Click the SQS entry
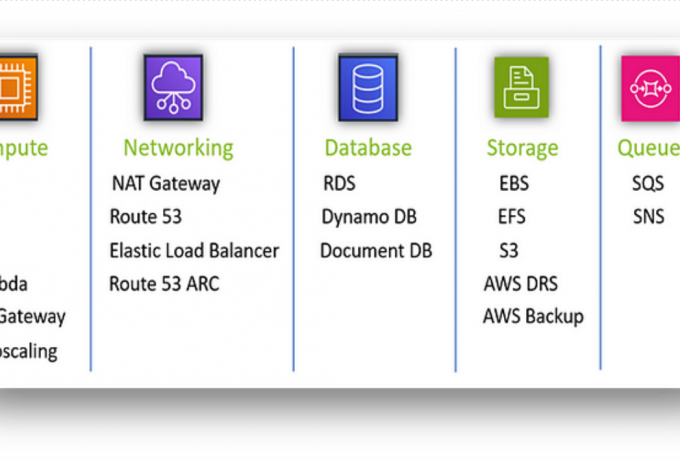680x460 pixels. tap(648, 183)
